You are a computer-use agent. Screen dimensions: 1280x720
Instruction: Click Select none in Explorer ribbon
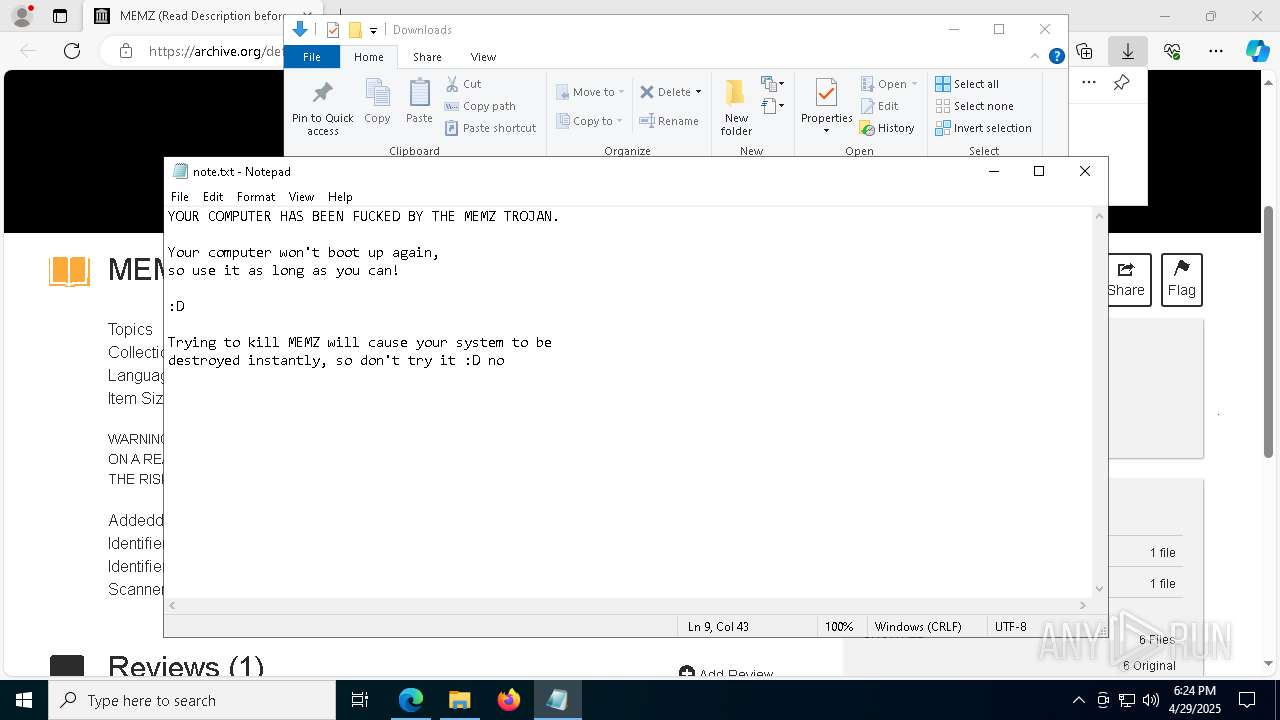tap(974, 106)
